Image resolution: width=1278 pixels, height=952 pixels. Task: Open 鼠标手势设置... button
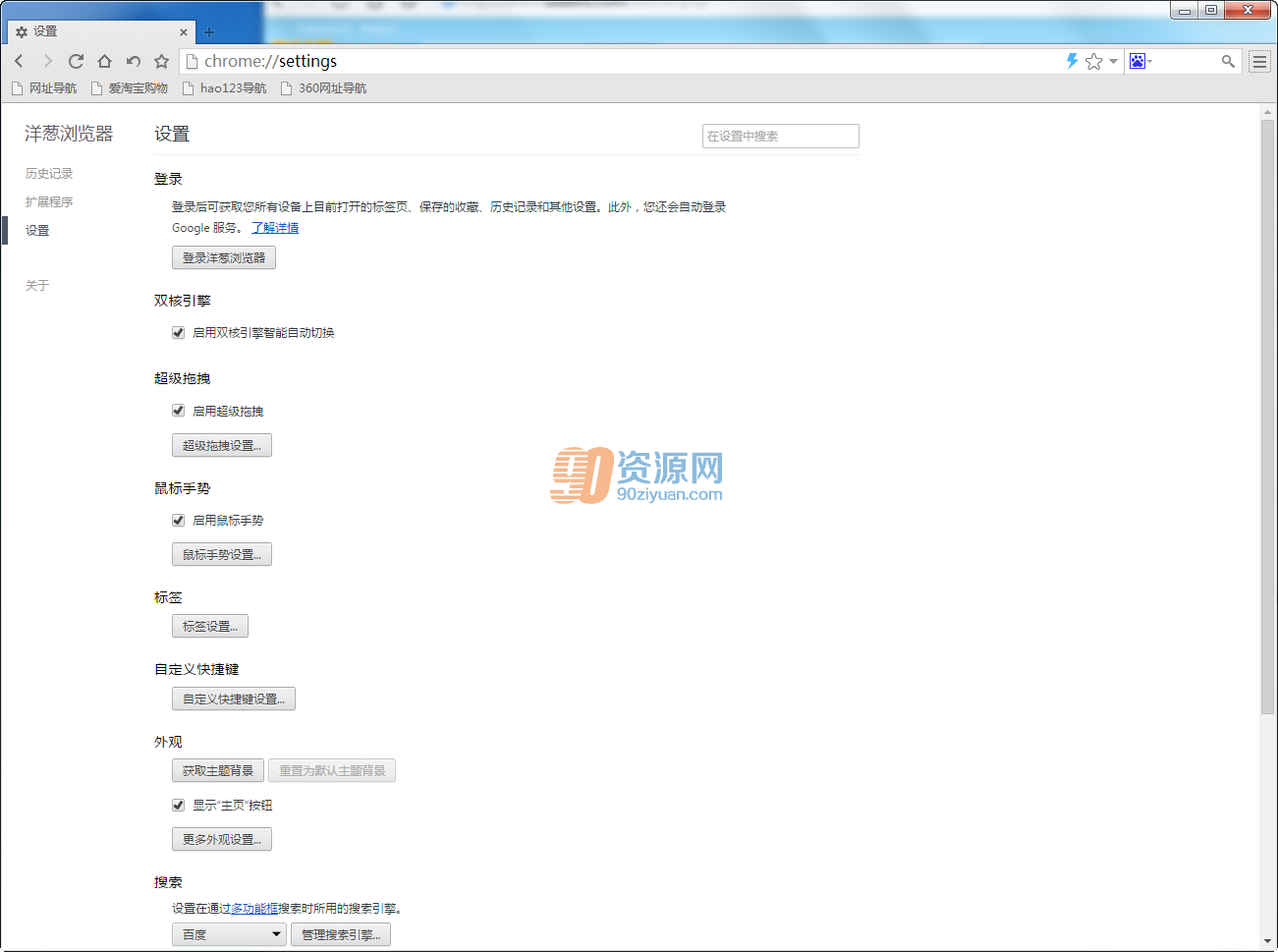click(222, 554)
